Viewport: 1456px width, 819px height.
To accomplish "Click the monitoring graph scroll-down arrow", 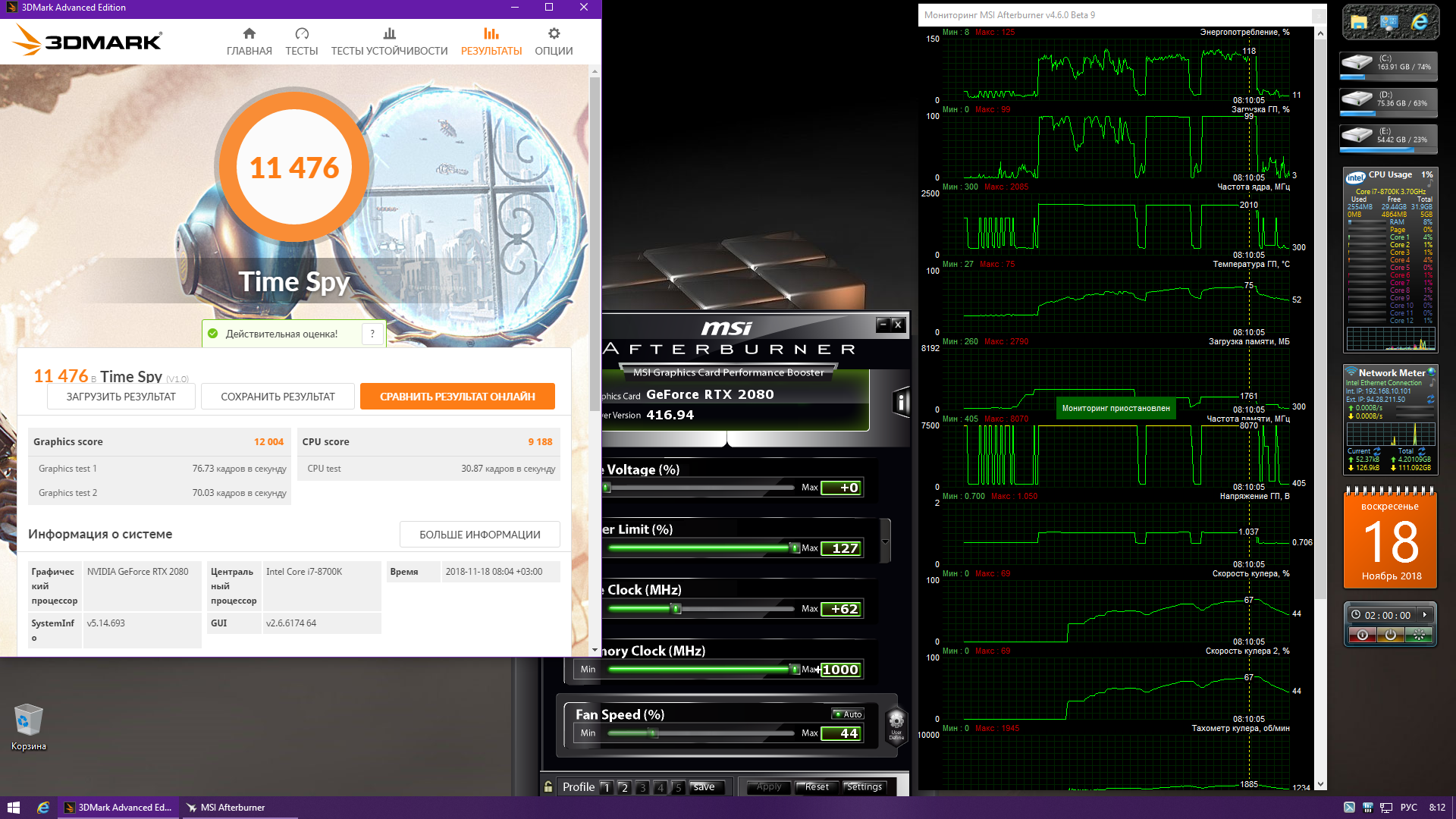I will tap(1320, 784).
